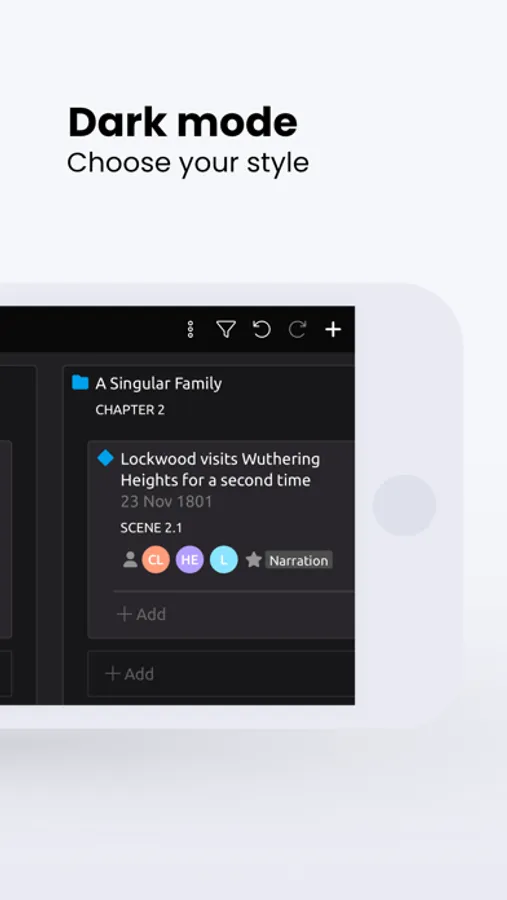Click the blue folder icon
Screen dimensions: 507x900
pyautogui.click(x=80, y=382)
